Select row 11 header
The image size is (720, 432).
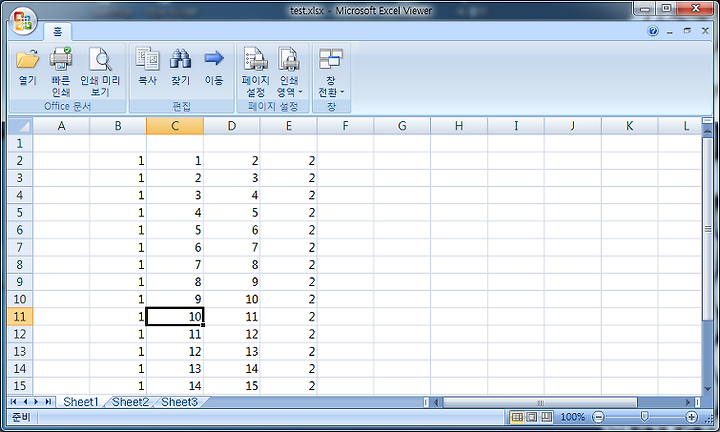pos(20,316)
